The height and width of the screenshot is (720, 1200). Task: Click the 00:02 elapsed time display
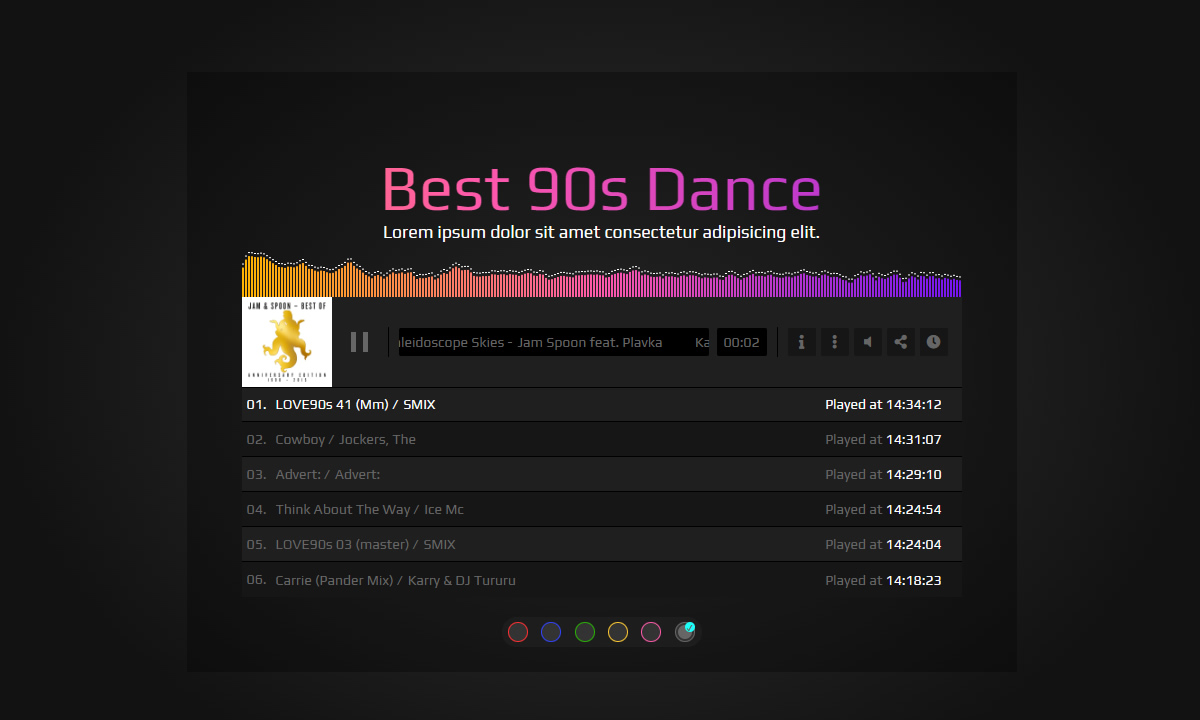(x=742, y=342)
